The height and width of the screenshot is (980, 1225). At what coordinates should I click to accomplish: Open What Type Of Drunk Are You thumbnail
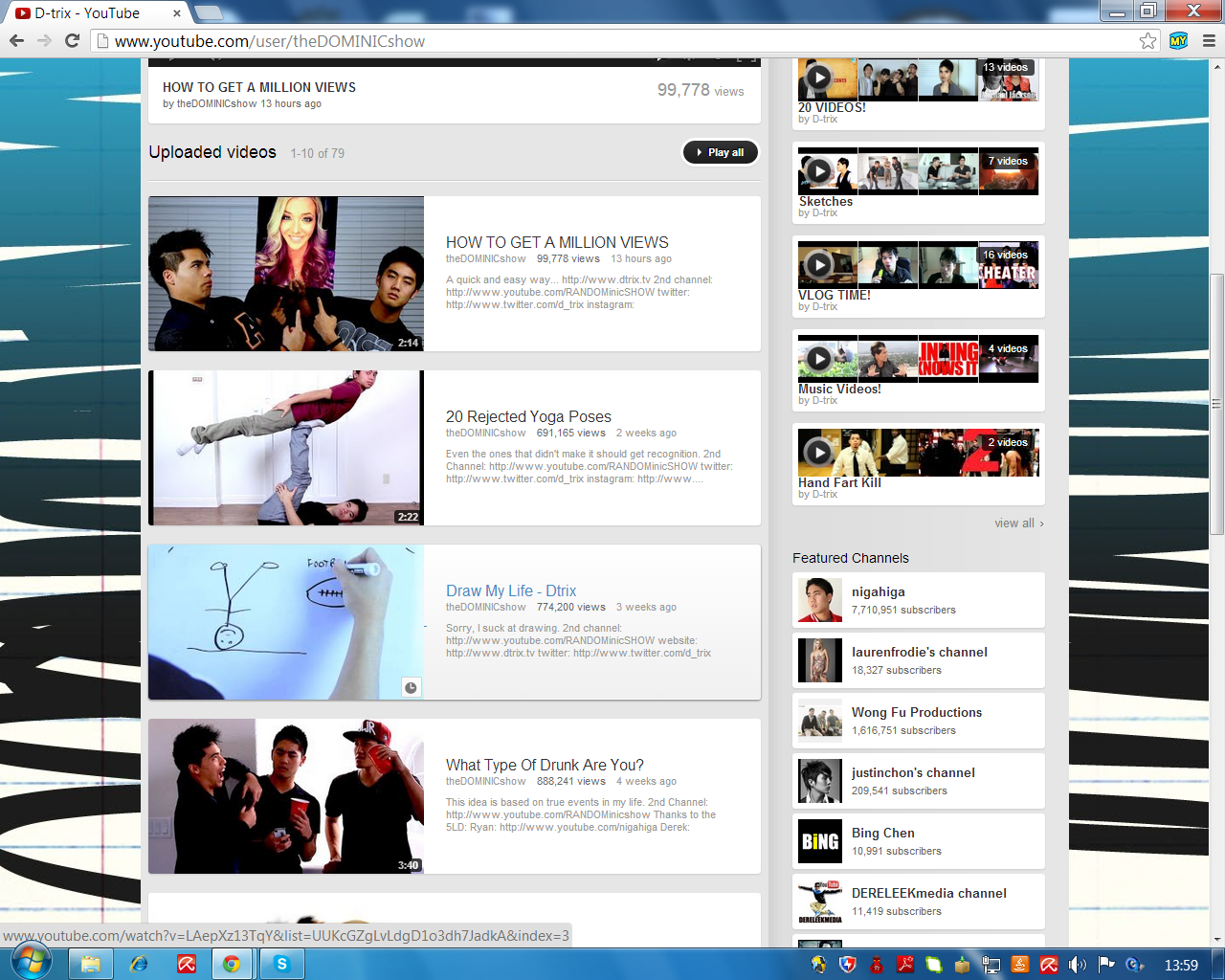click(x=286, y=796)
